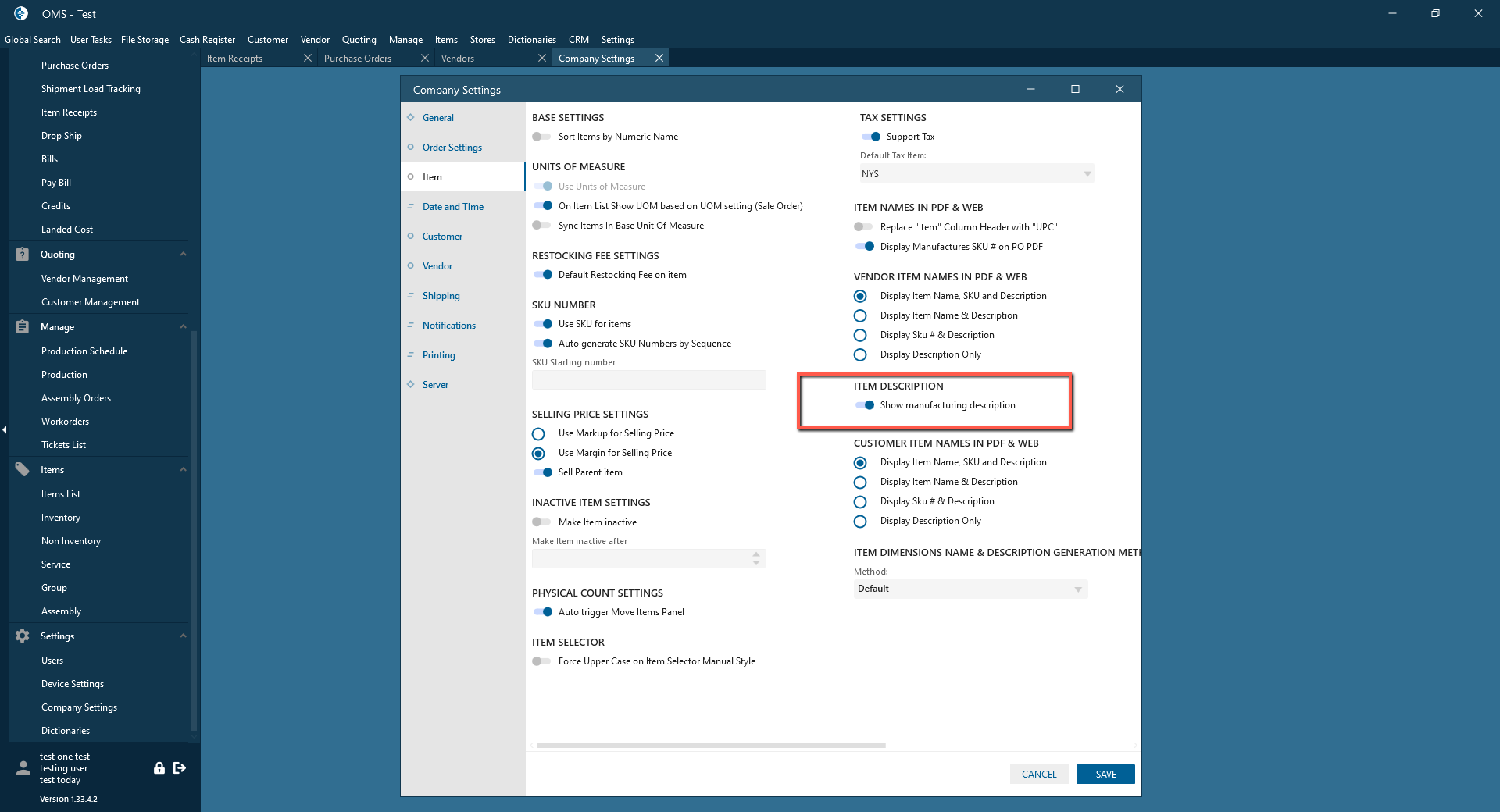
Task: Open Production Schedule in sidebar
Action: pos(84,351)
